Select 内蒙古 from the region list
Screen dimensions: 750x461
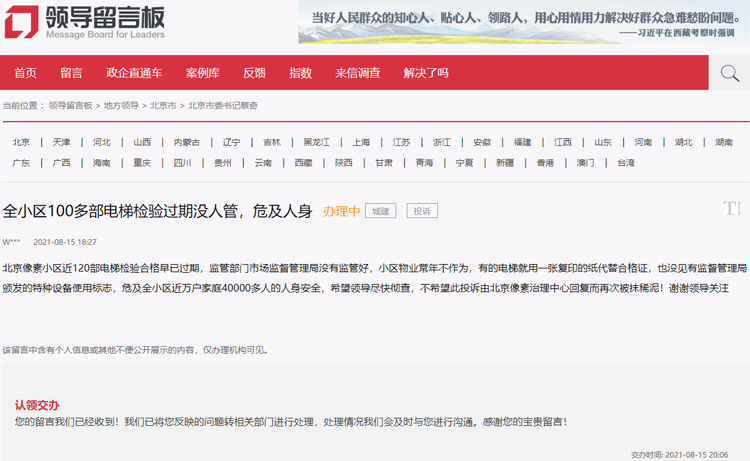[187, 142]
